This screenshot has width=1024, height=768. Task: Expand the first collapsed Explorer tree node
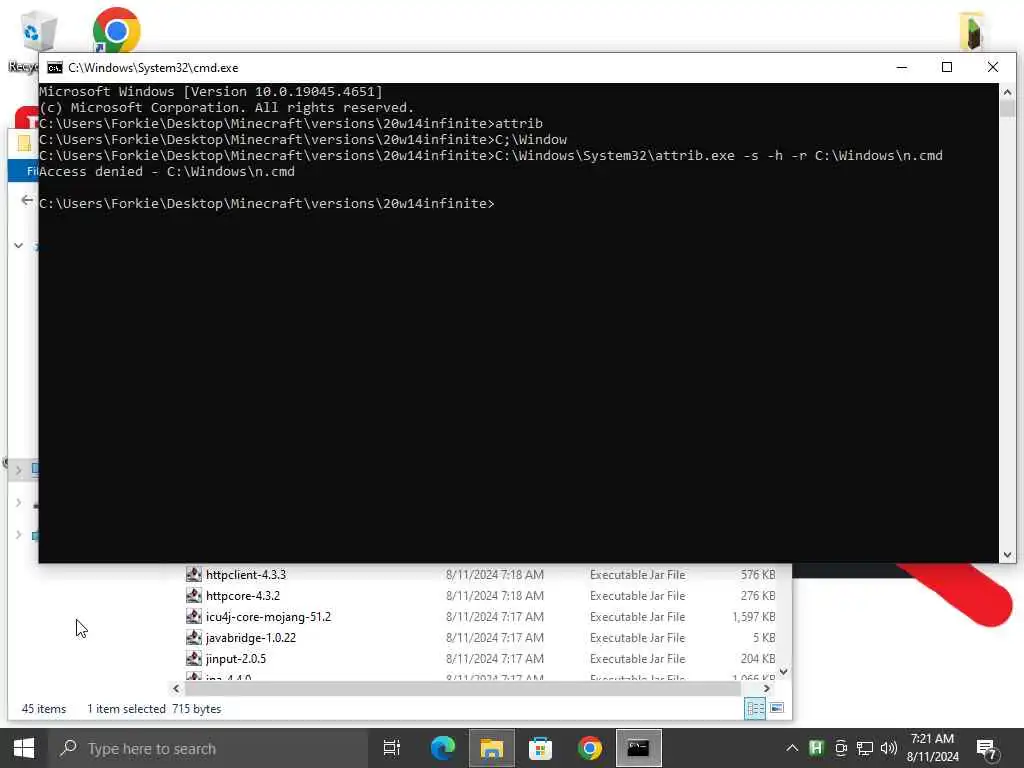18,470
